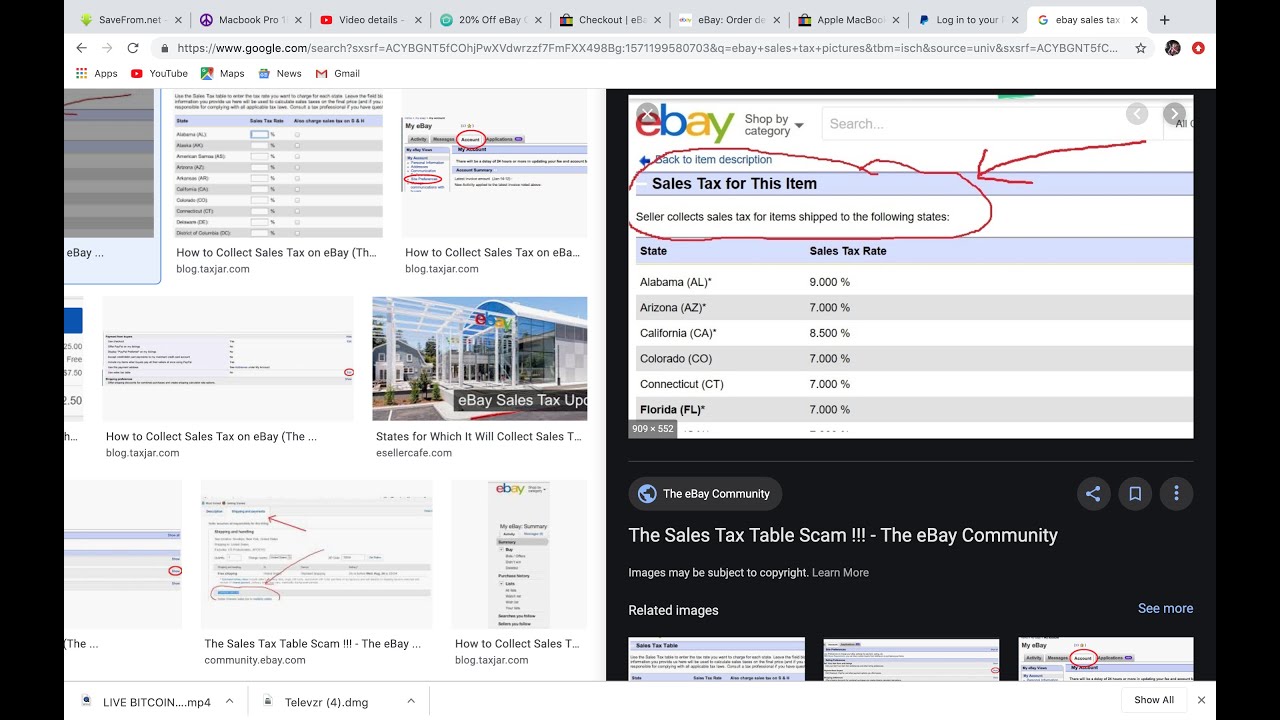Click the esellercafe.com source text
Screen dimensions: 1280x720
click(x=413, y=452)
